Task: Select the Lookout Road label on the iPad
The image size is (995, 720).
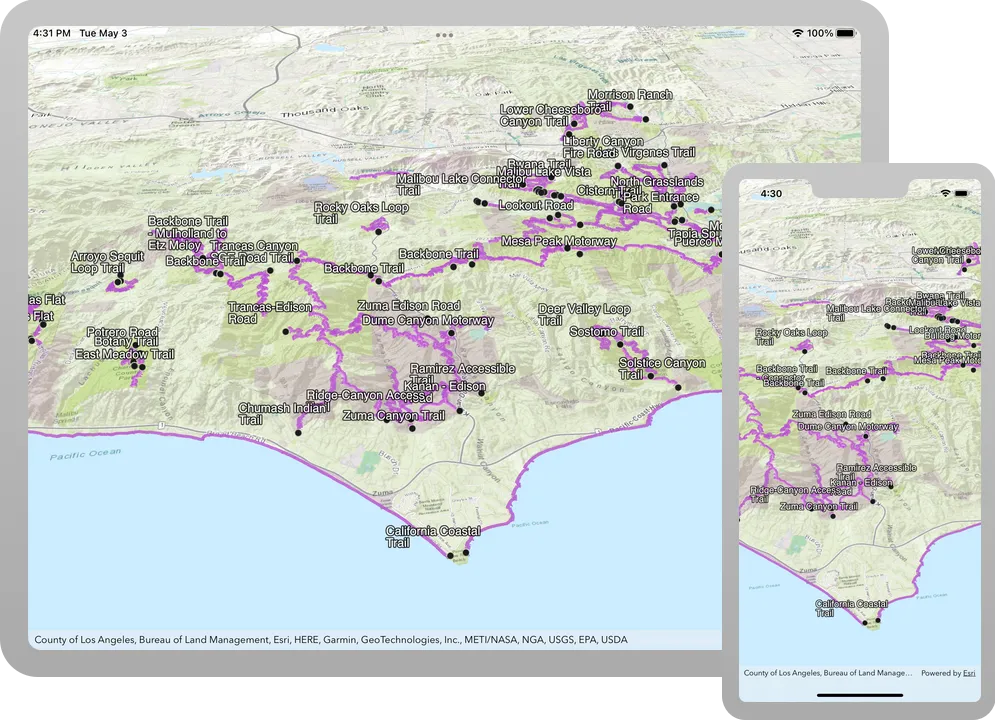Action: tap(536, 205)
